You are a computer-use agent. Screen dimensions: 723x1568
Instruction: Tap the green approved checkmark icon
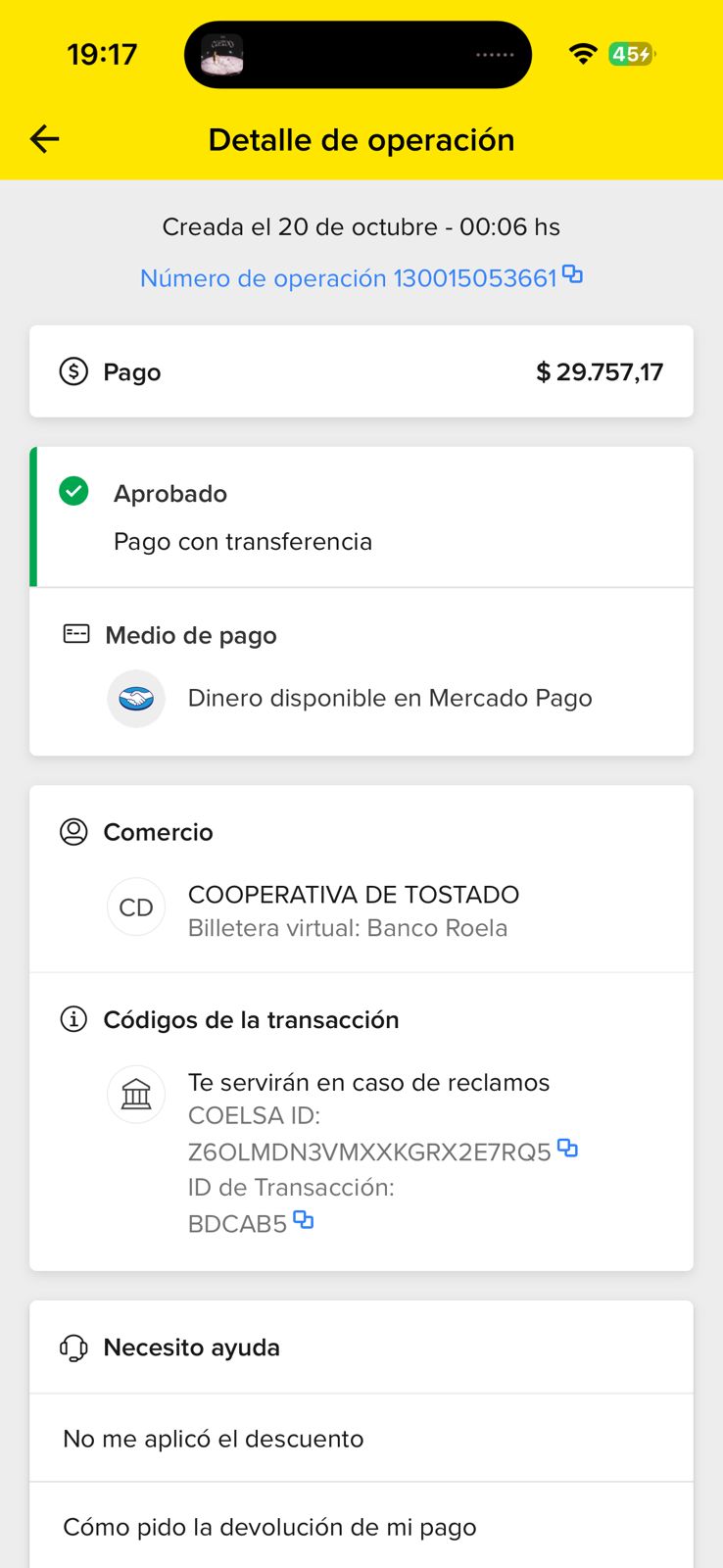click(73, 492)
